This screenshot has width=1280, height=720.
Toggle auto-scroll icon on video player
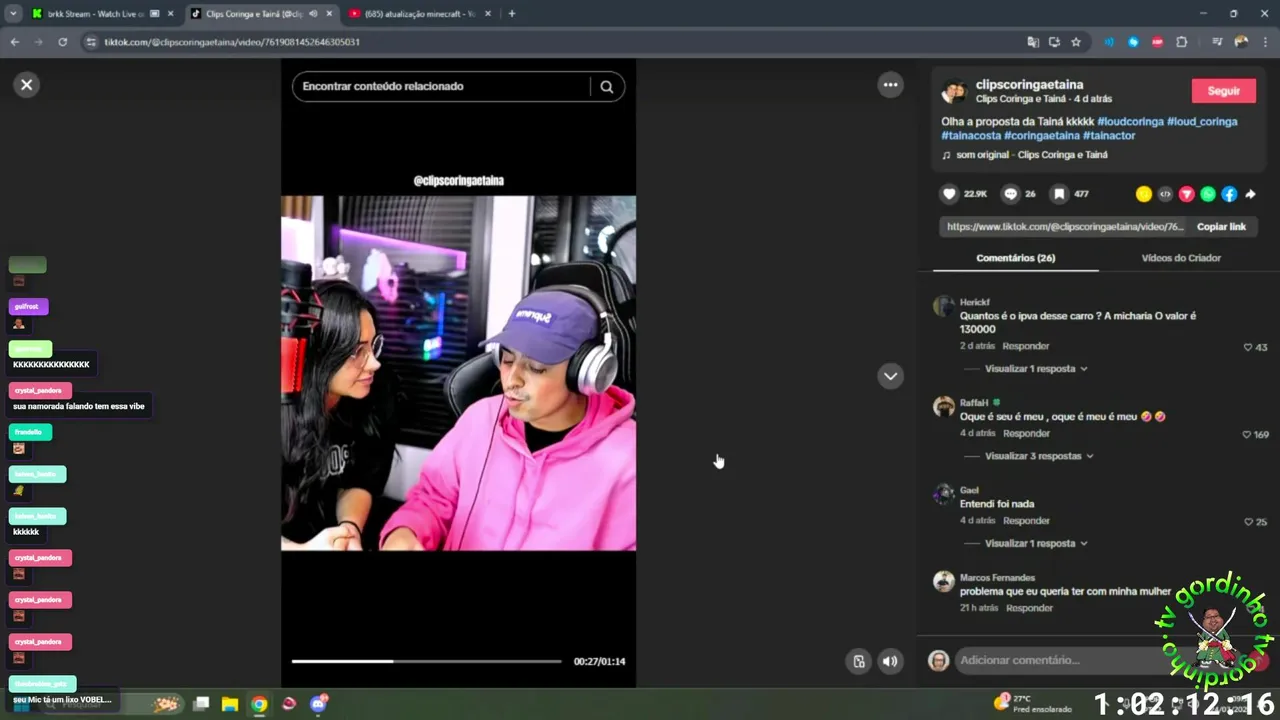tap(858, 661)
